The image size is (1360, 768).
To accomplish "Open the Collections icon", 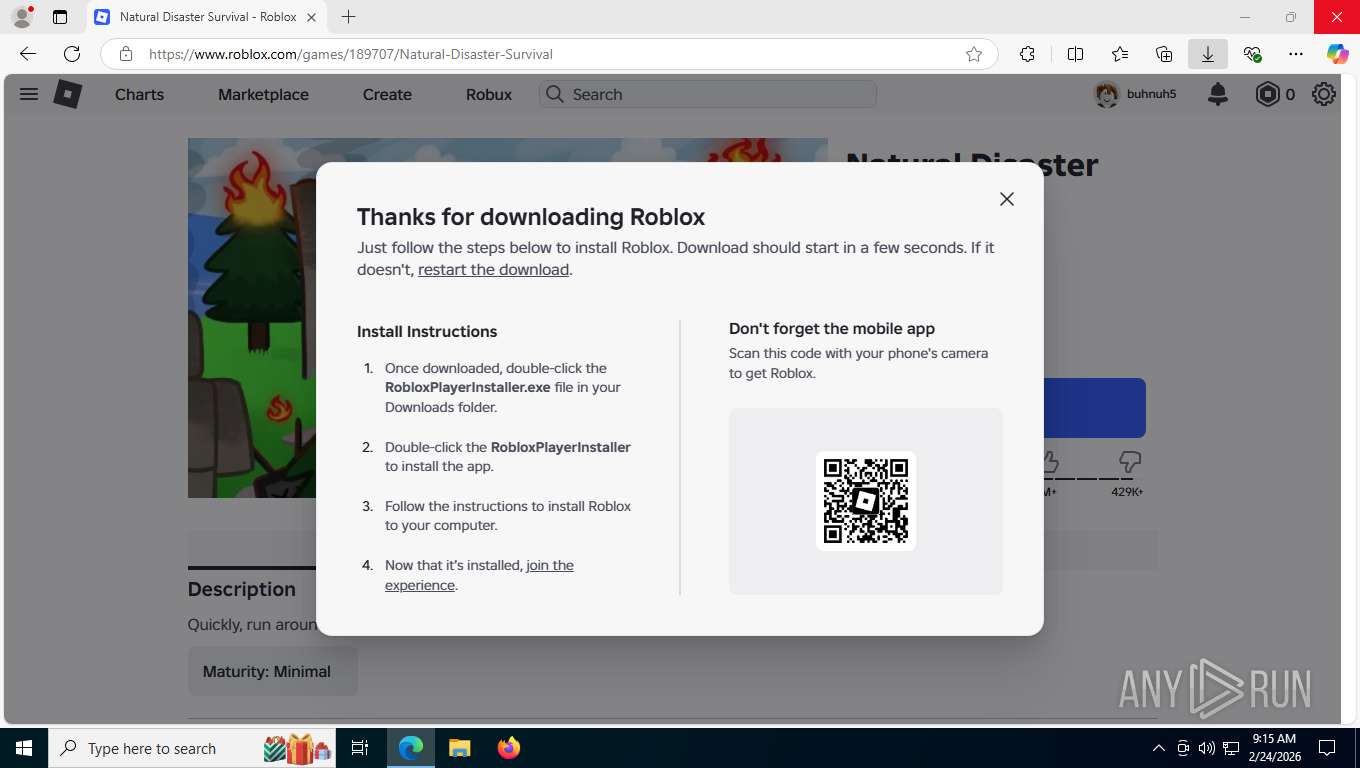I will (1164, 54).
